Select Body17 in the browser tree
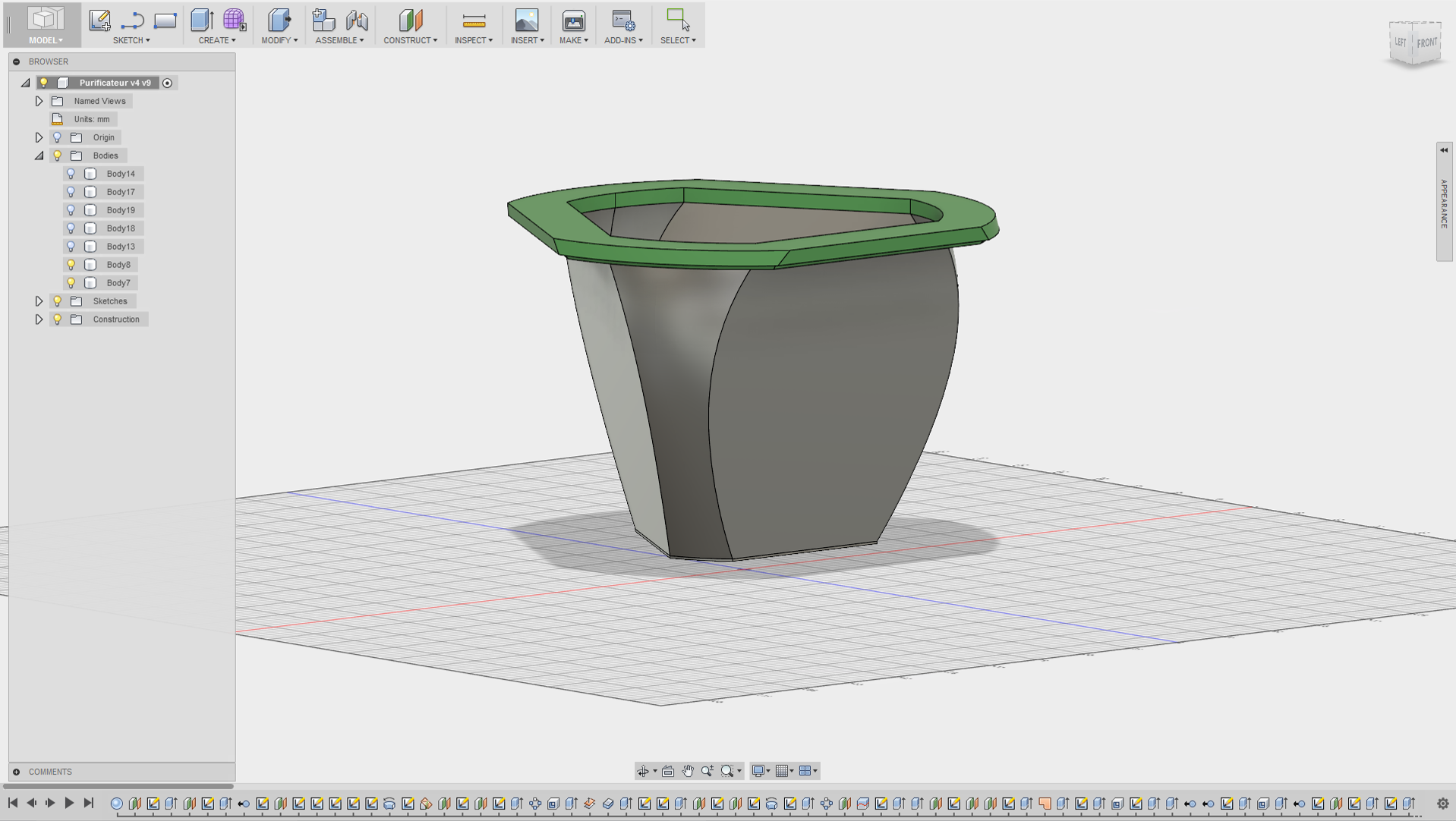 (120, 191)
